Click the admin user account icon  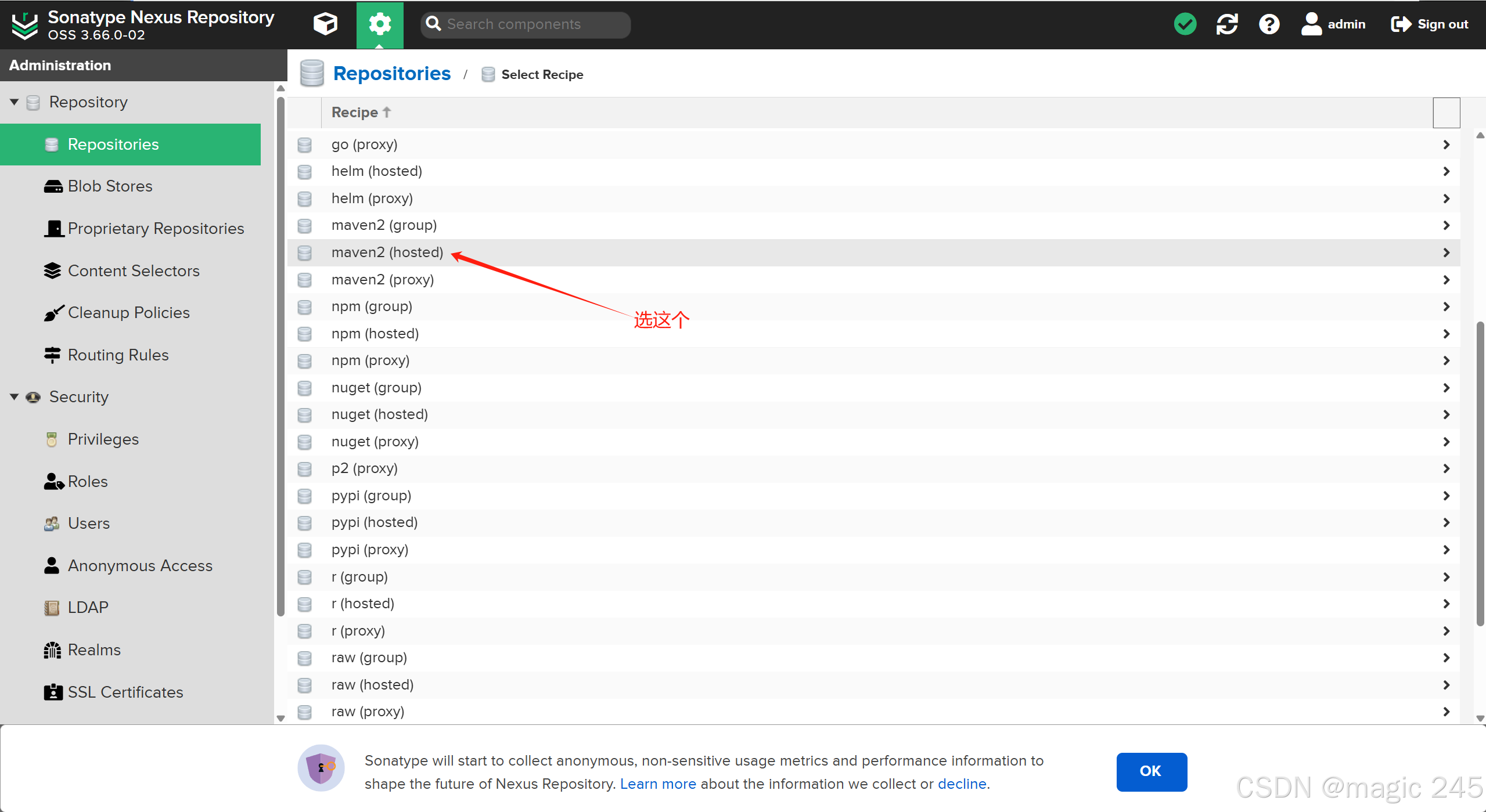coord(1311,24)
